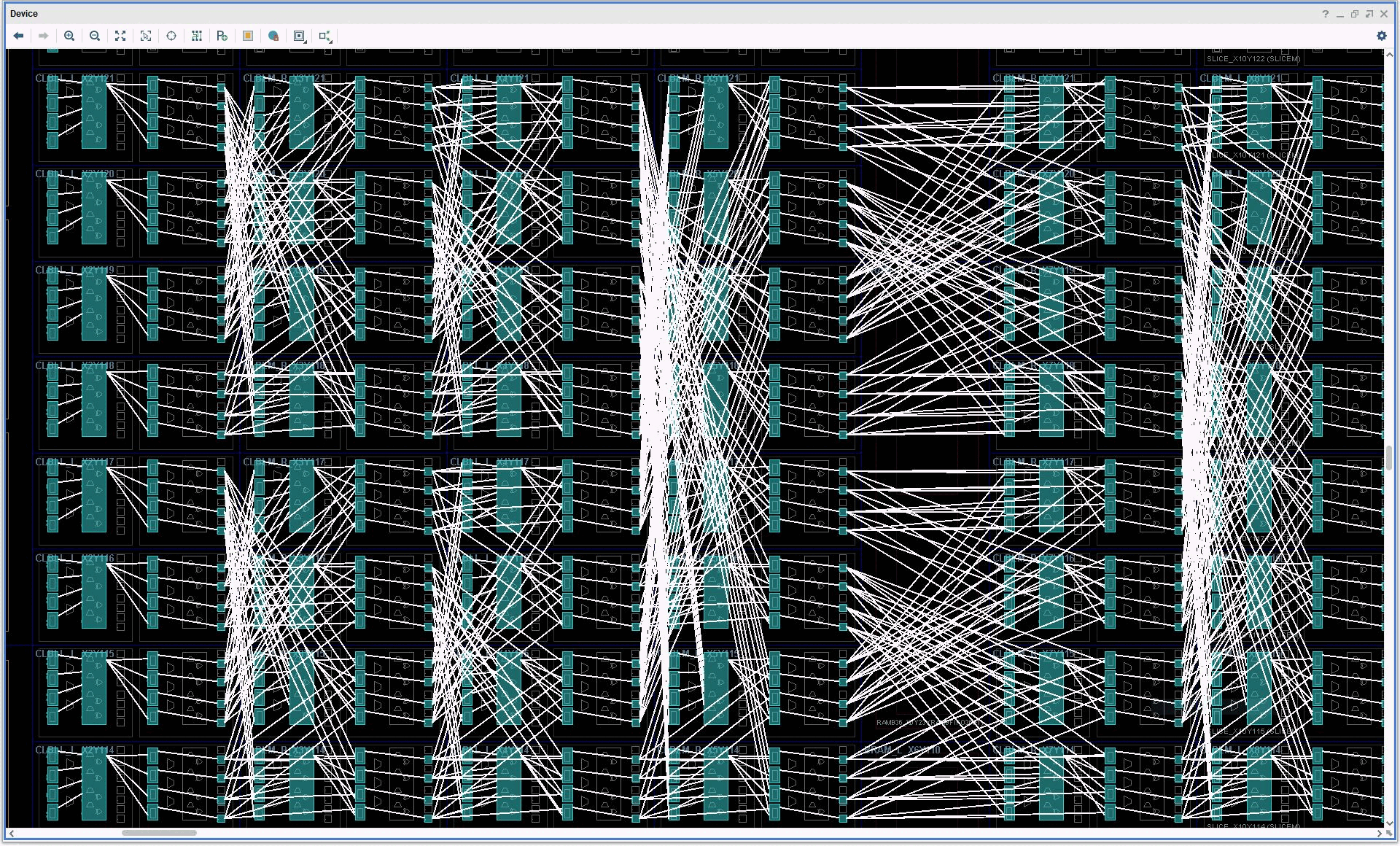Image resolution: width=1400 pixels, height=846 pixels.
Task: Click the Device panel title tab
Action: (x=24, y=14)
